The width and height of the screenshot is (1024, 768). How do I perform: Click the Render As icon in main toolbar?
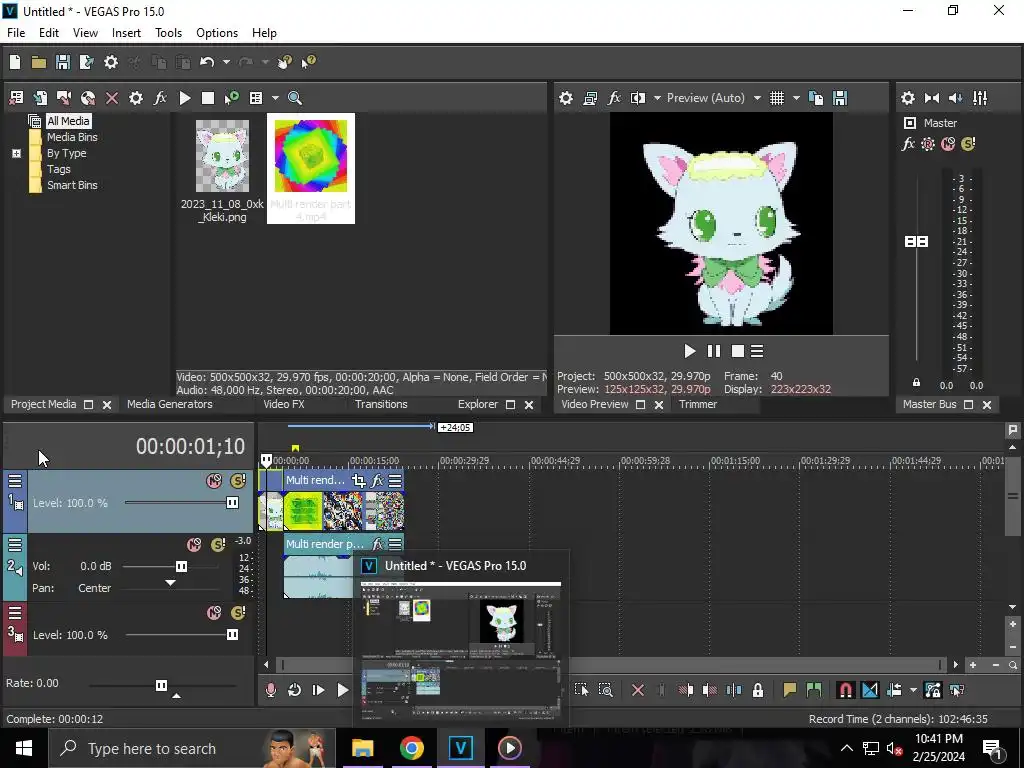(x=86, y=62)
